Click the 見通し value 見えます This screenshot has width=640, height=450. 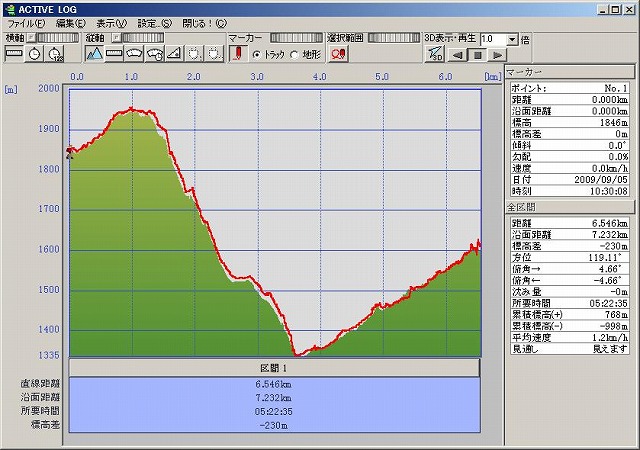610,349
